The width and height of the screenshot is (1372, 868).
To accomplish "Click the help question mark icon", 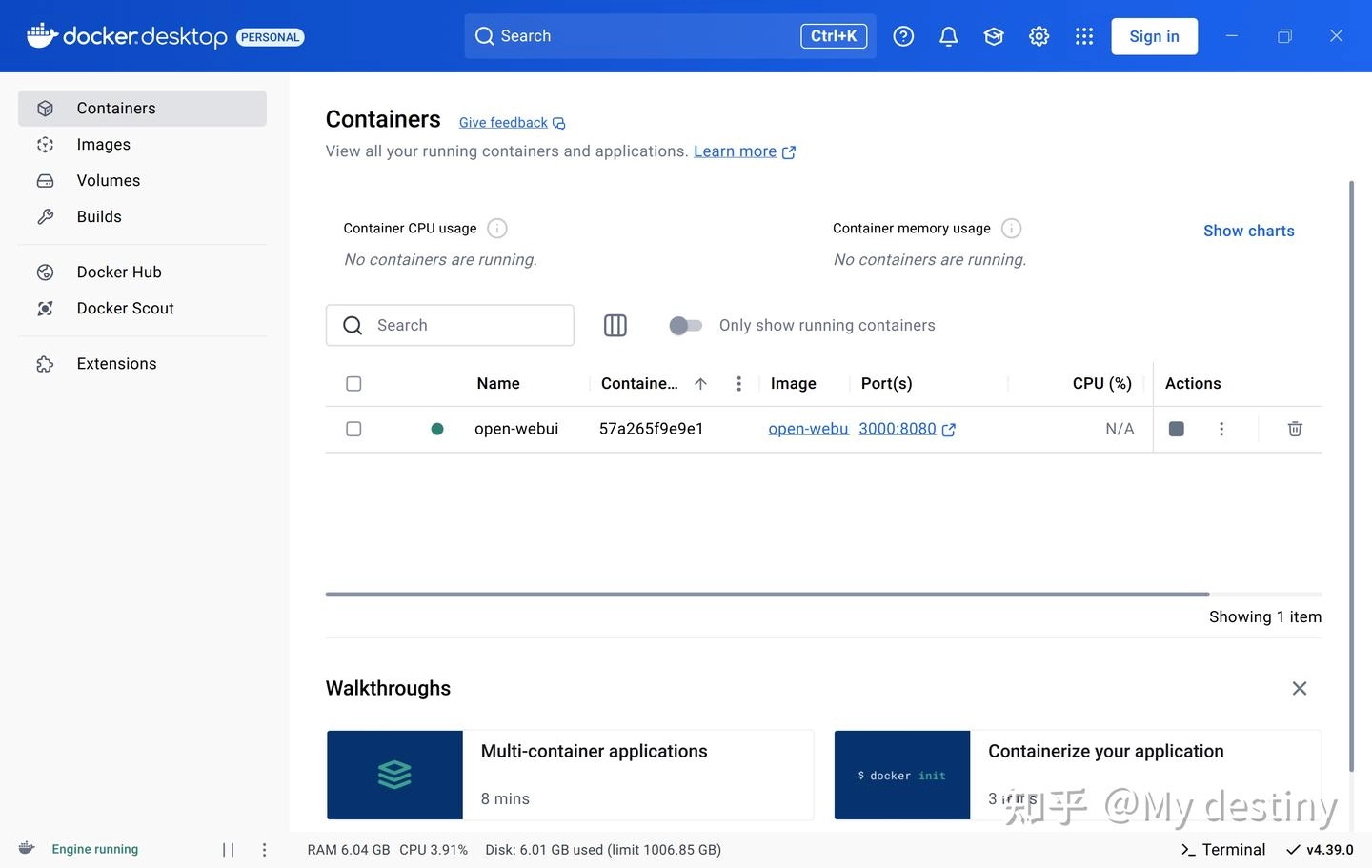I will [x=903, y=36].
